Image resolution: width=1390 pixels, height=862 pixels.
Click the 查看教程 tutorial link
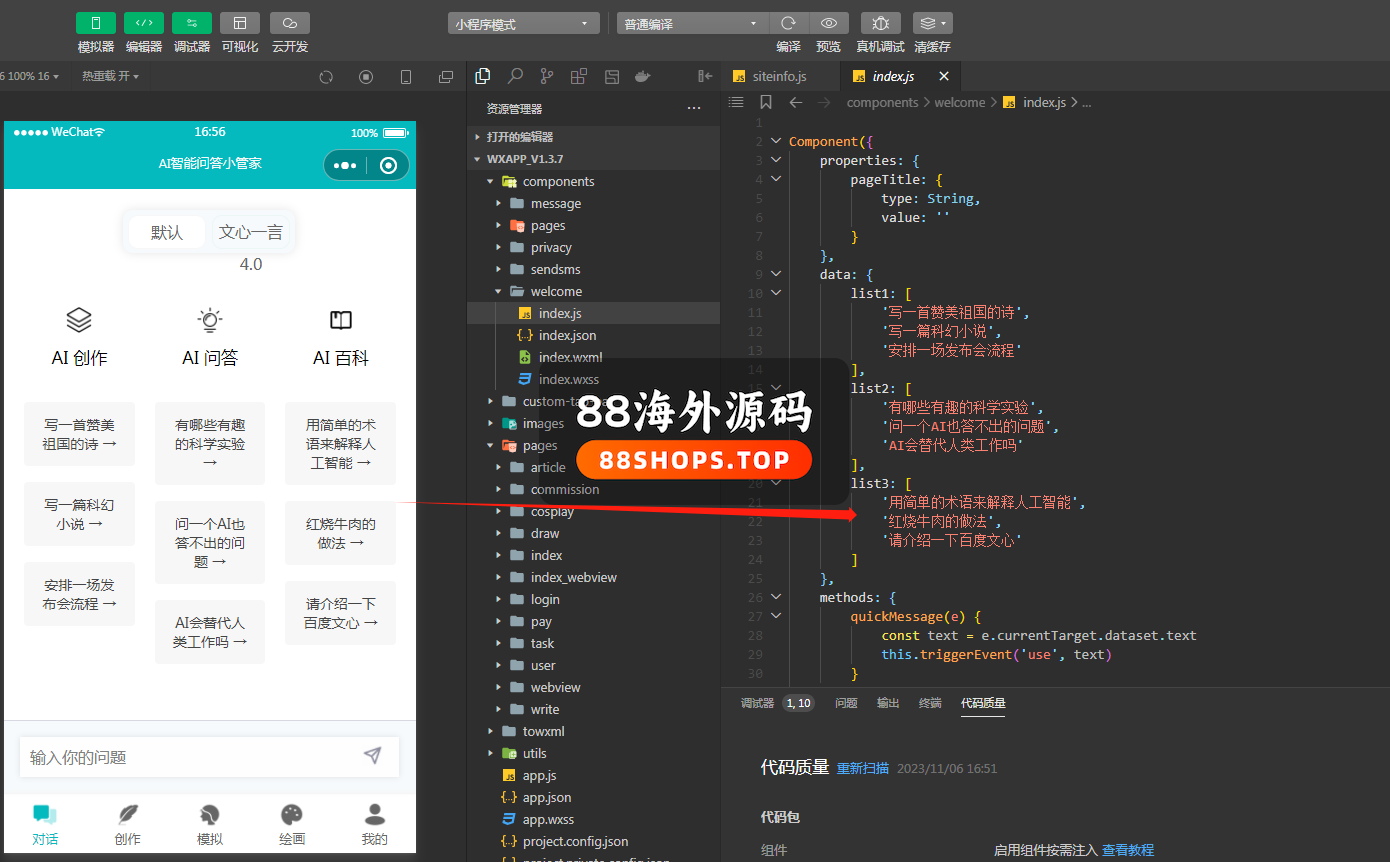click(x=1128, y=850)
